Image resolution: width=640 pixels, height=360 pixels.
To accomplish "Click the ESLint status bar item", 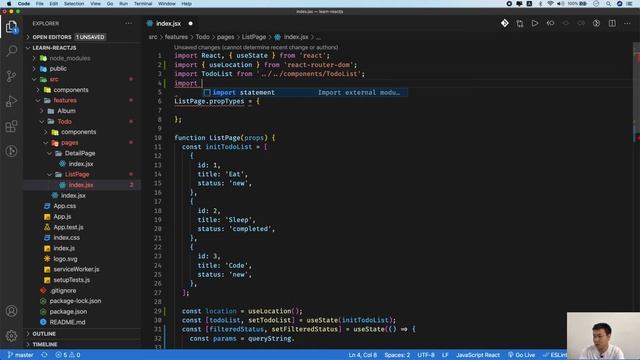I will pyautogui.click(x=555, y=355).
